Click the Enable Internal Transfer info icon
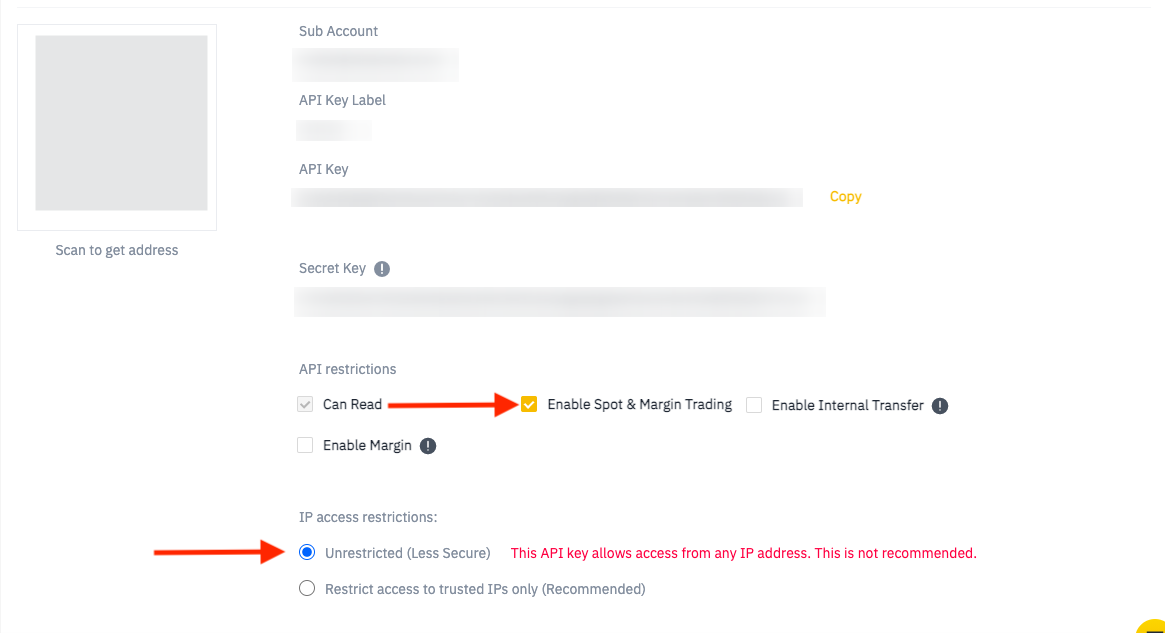This screenshot has height=633, width=1165. [x=940, y=406]
